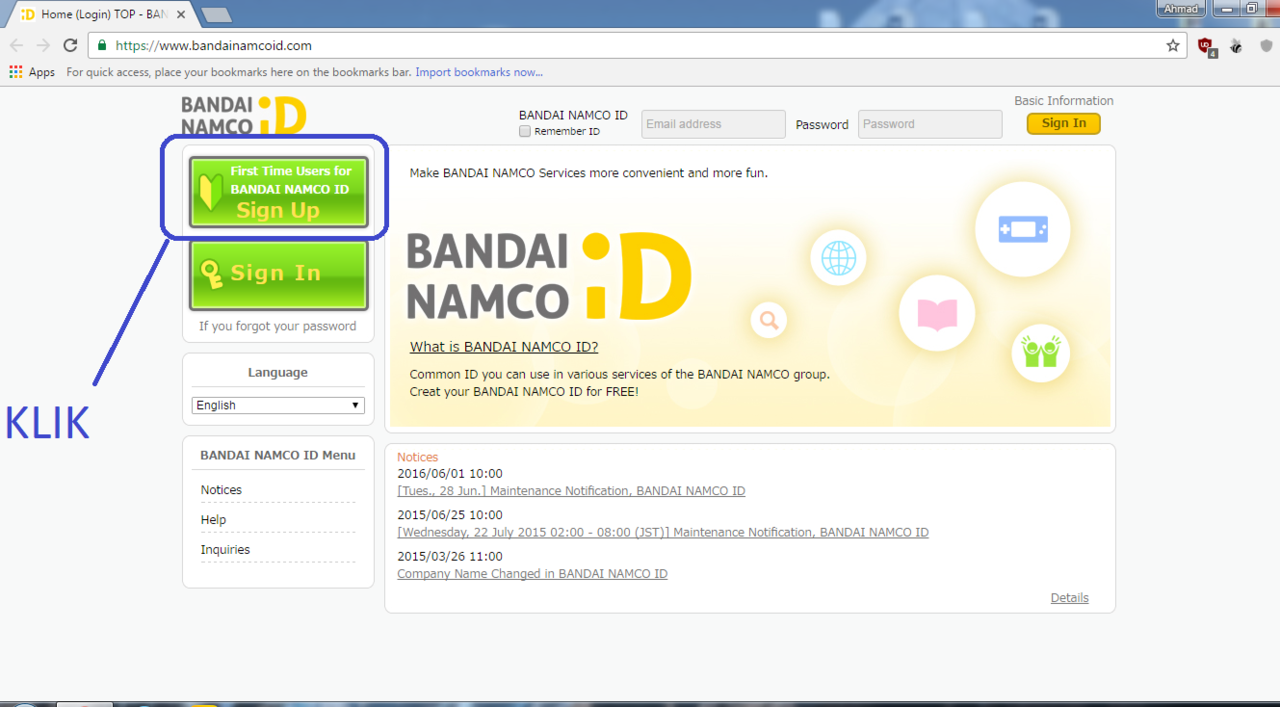The height and width of the screenshot is (707, 1280).
Task: Click the Details link under notices
Action: point(1069,598)
